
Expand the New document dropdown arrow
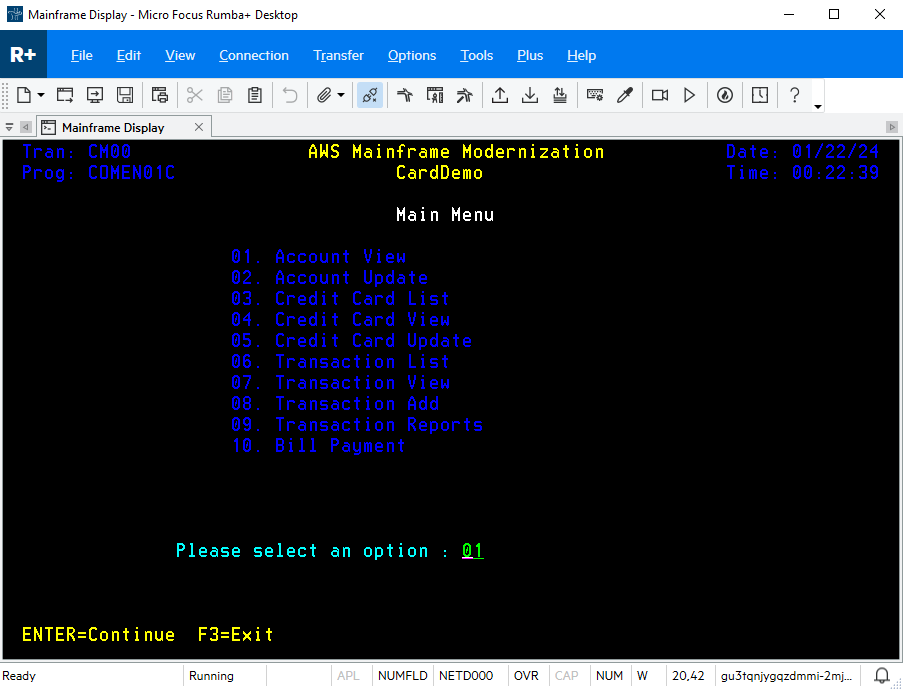[x=41, y=95]
